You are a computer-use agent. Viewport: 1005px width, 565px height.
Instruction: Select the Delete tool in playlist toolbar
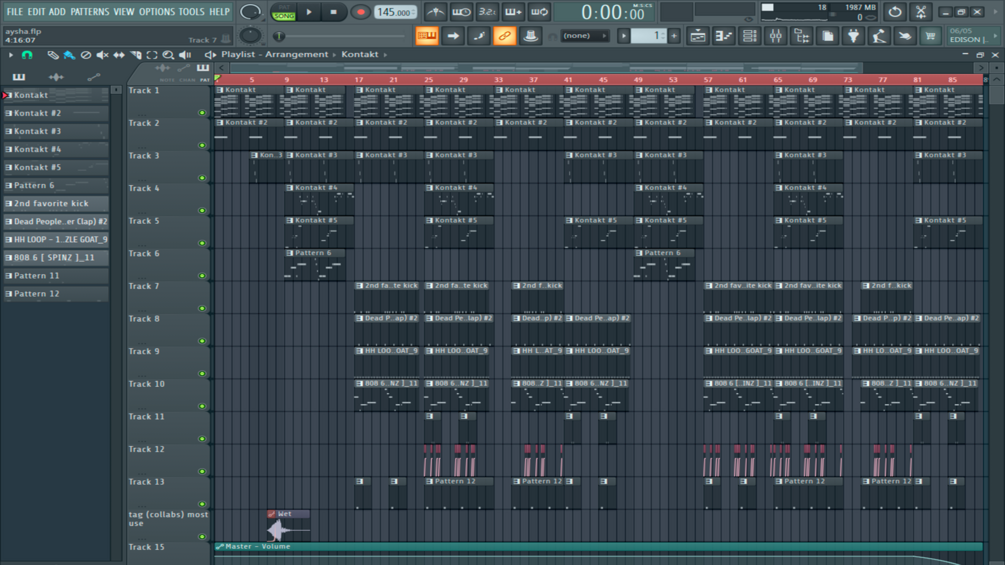coord(86,55)
